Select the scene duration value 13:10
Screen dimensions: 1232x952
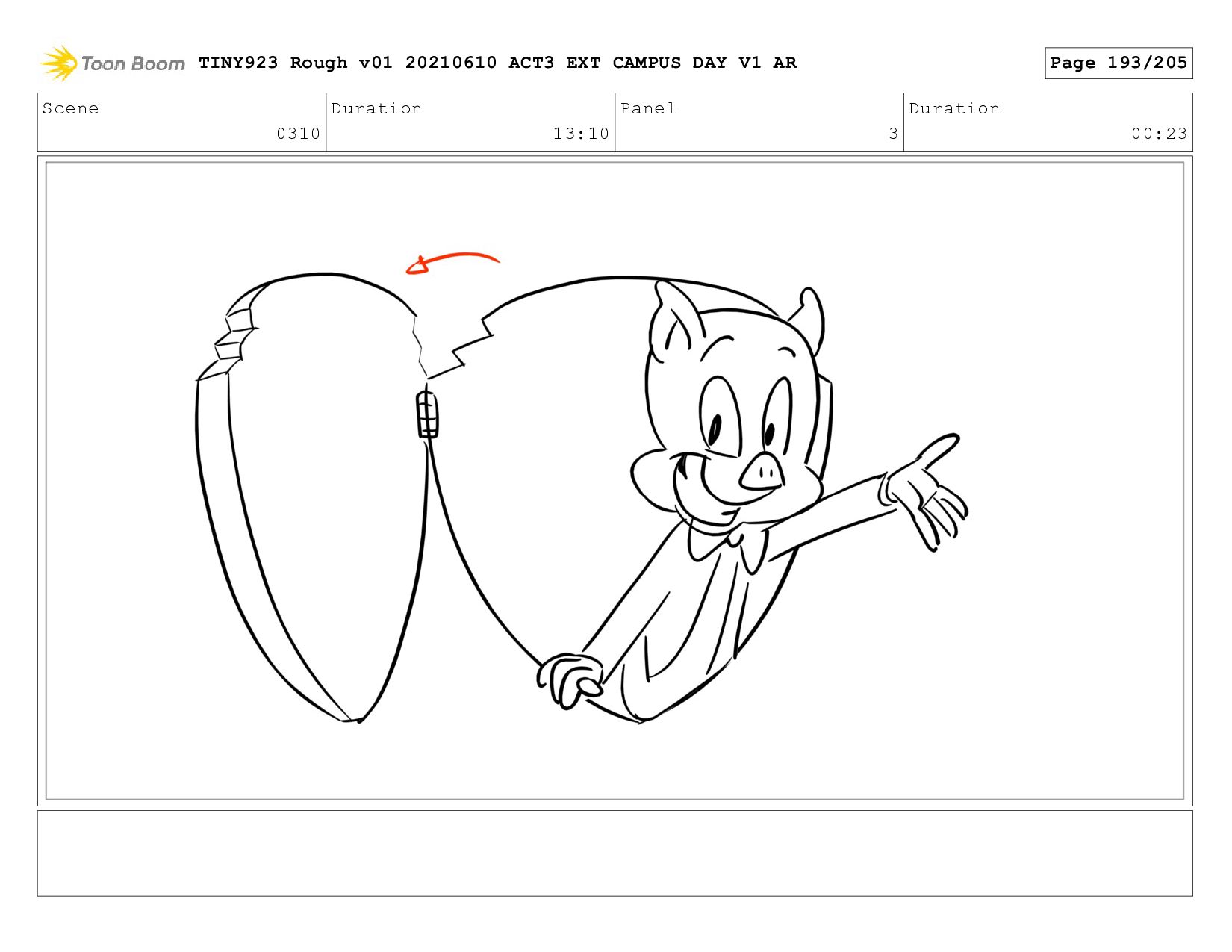[x=581, y=134]
